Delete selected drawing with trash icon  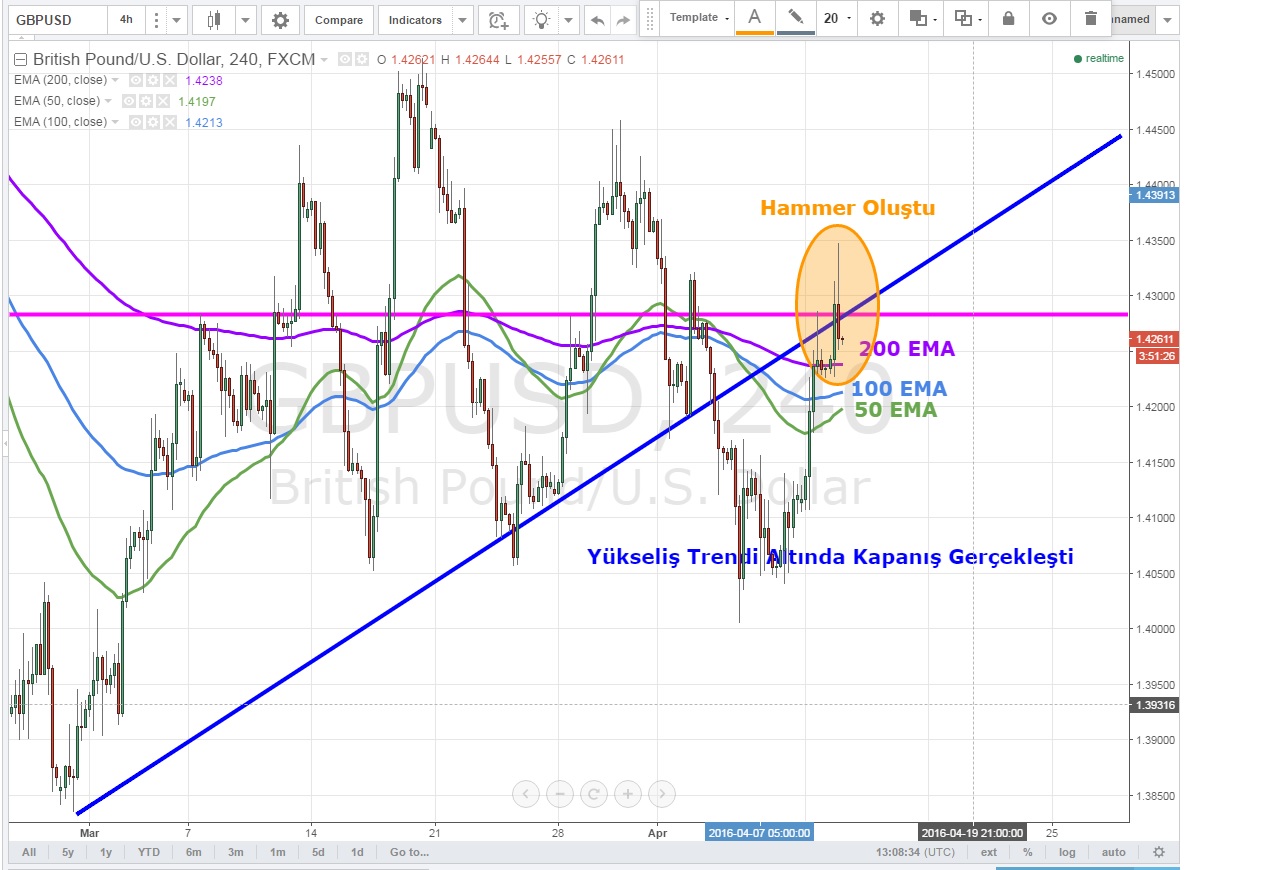click(1089, 18)
